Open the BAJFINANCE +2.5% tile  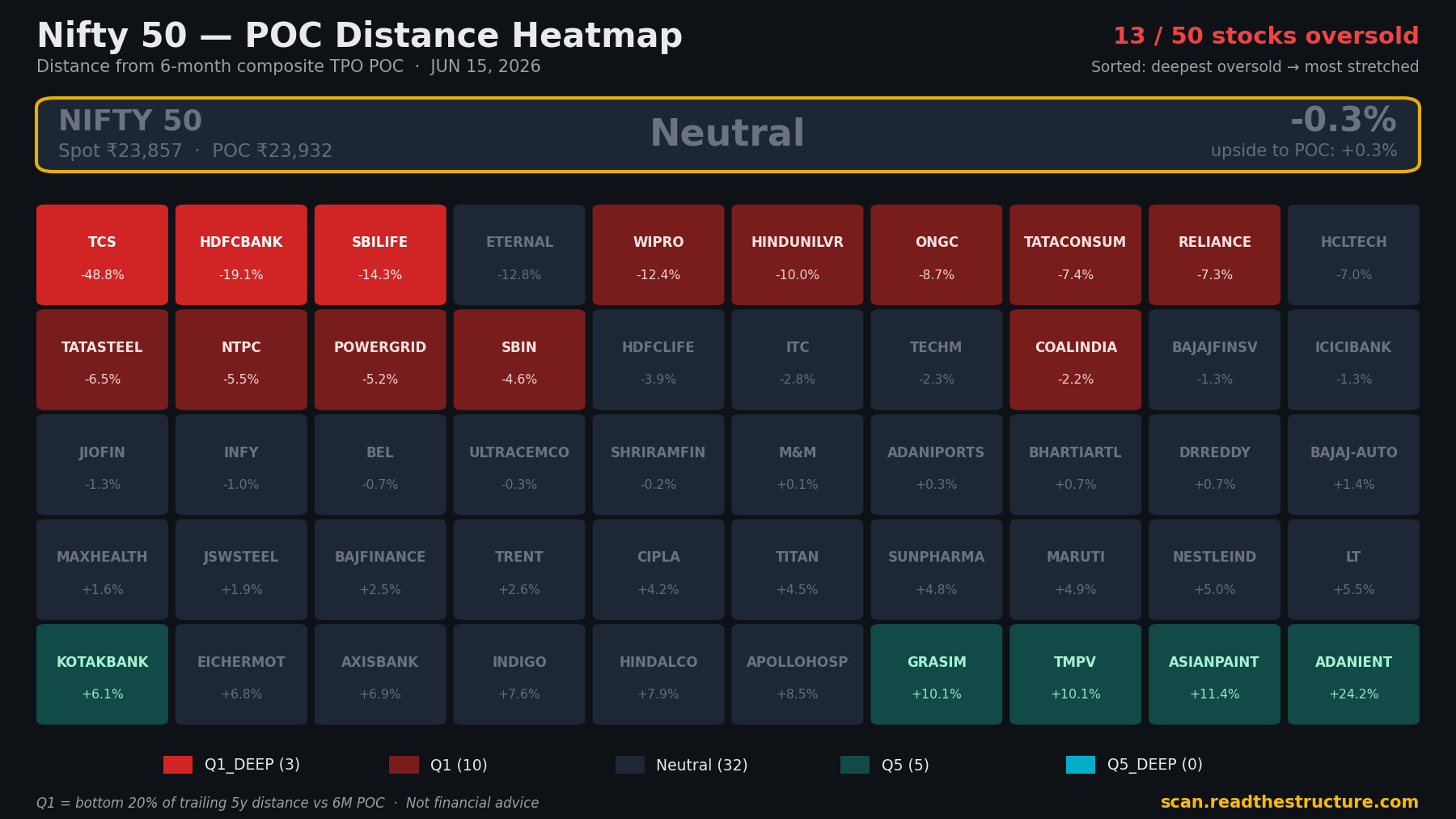pyautogui.click(x=380, y=570)
